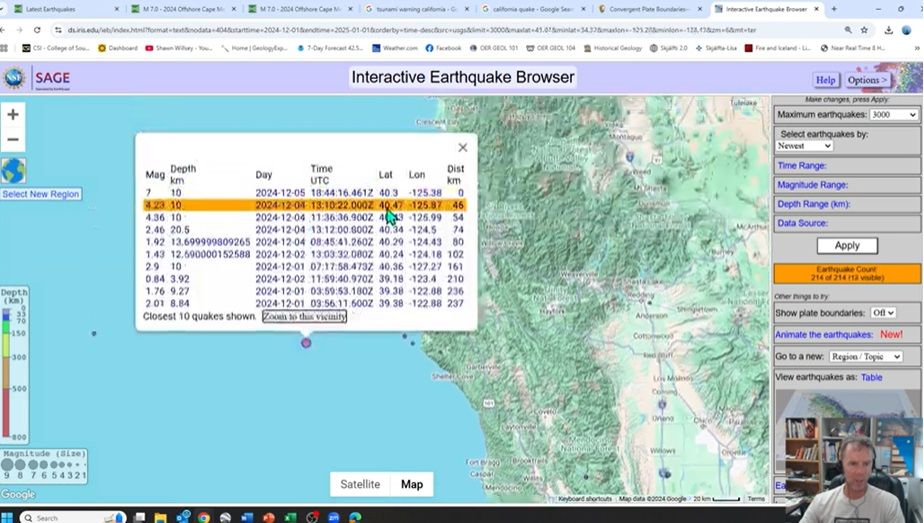Reload the page with browser refresh icon
Screen dimensions: 924x523
[41, 30]
